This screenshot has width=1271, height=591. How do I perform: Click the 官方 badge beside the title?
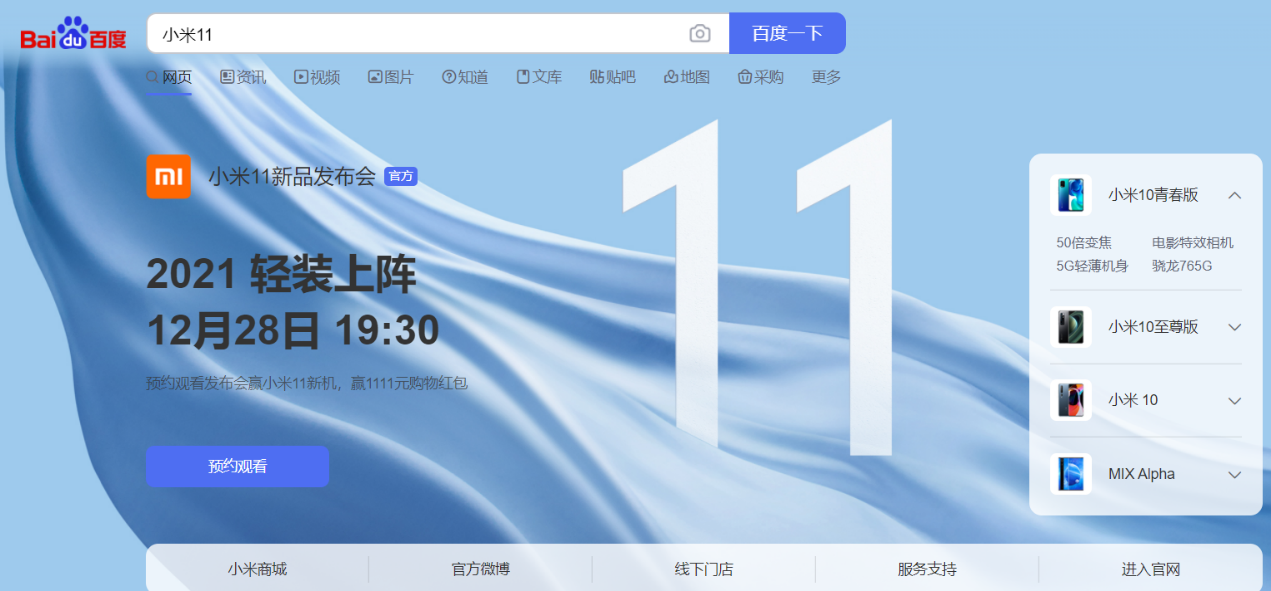point(401,176)
